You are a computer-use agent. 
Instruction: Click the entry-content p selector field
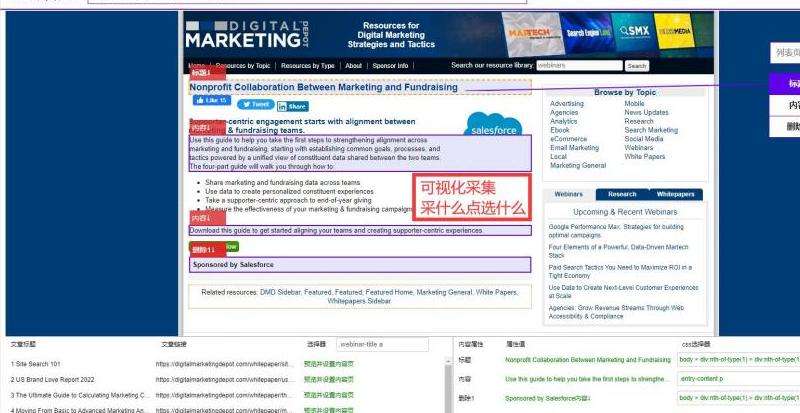pos(738,379)
